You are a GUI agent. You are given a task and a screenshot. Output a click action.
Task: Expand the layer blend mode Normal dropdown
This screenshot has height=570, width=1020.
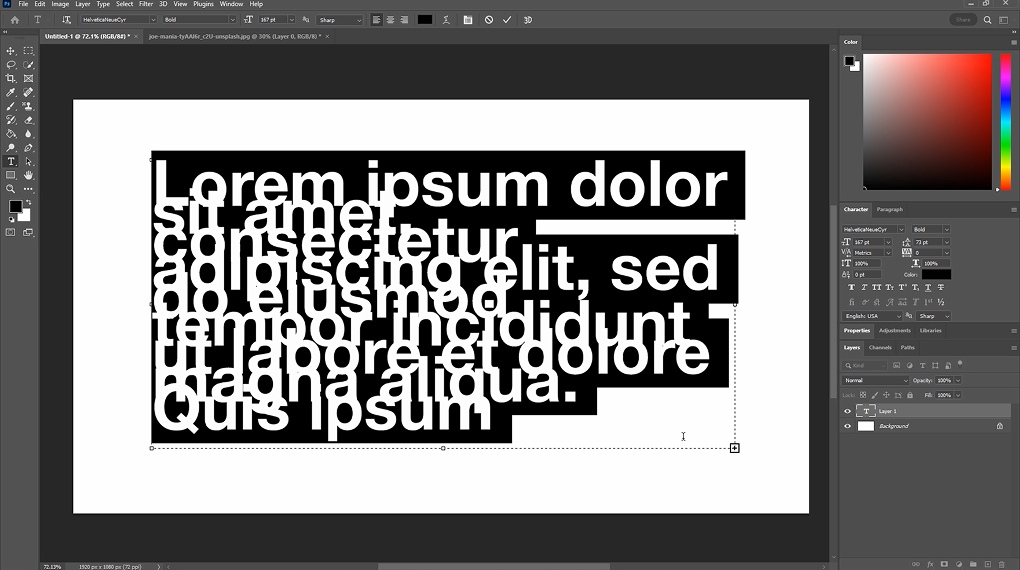876,381
